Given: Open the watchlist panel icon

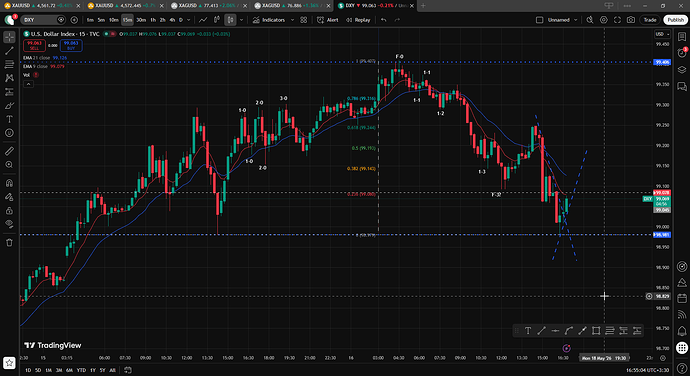Looking at the screenshot, I should tap(682, 37).
